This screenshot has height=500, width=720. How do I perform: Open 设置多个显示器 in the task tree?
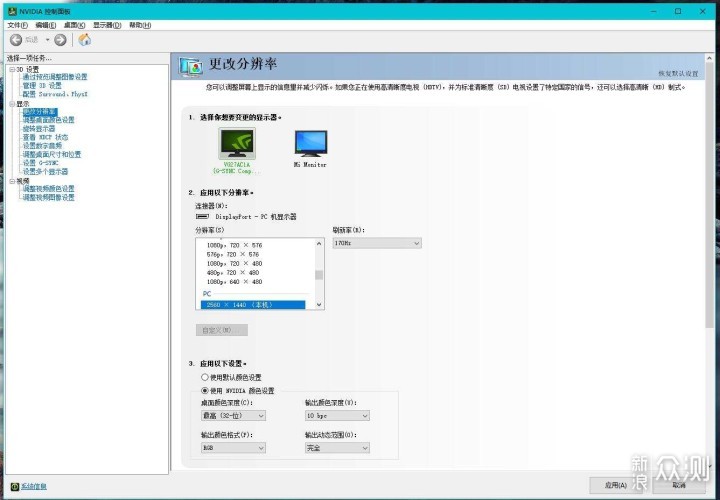click(45, 172)
